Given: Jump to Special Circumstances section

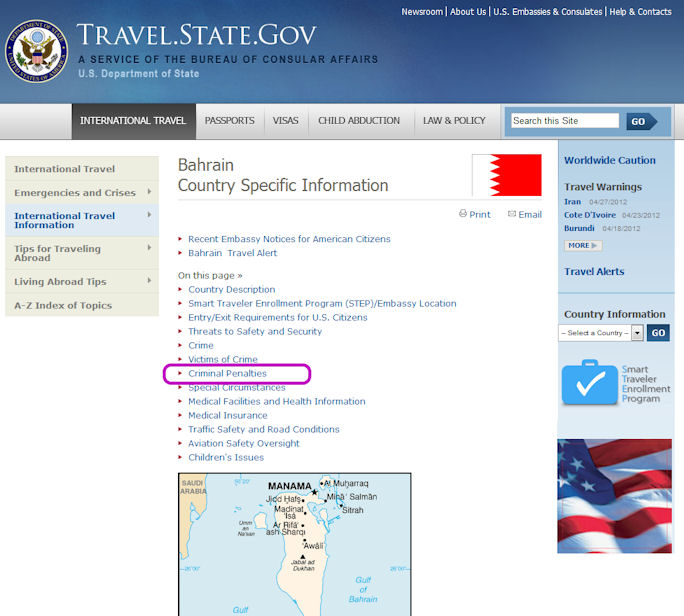Looking at the screenshot, I should (237, 387).
